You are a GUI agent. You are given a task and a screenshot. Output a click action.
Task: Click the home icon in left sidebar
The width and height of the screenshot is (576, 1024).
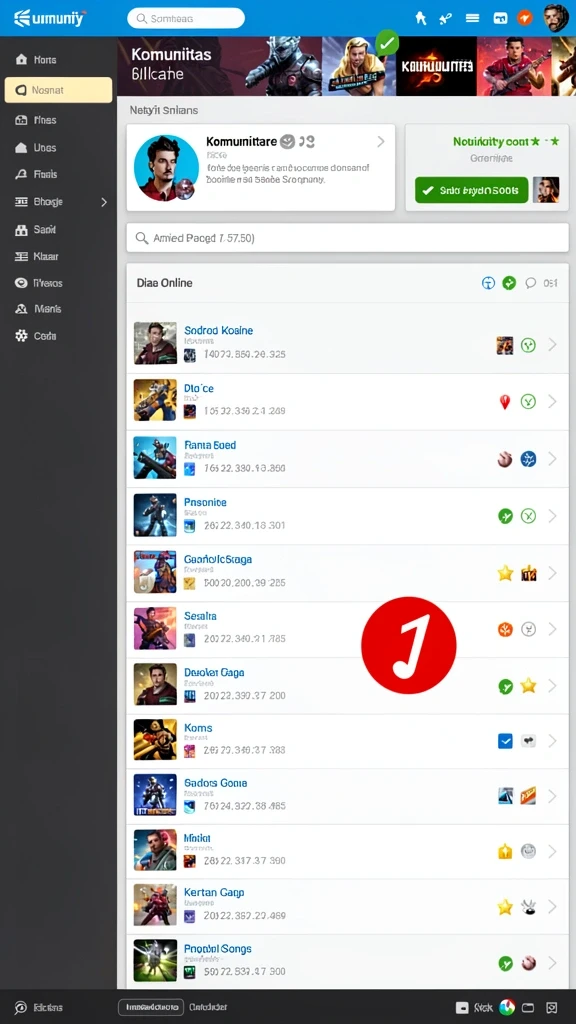pos(21,59)
